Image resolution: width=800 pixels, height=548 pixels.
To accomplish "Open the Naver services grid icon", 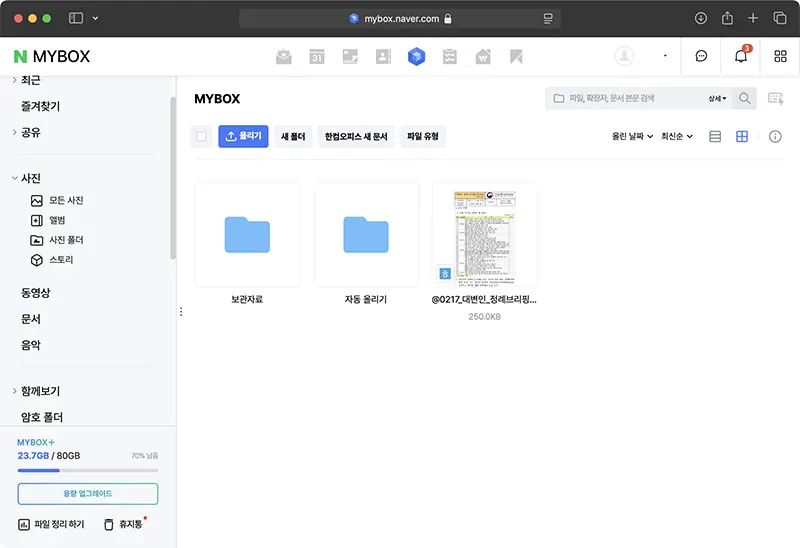I will pos(780,56).
